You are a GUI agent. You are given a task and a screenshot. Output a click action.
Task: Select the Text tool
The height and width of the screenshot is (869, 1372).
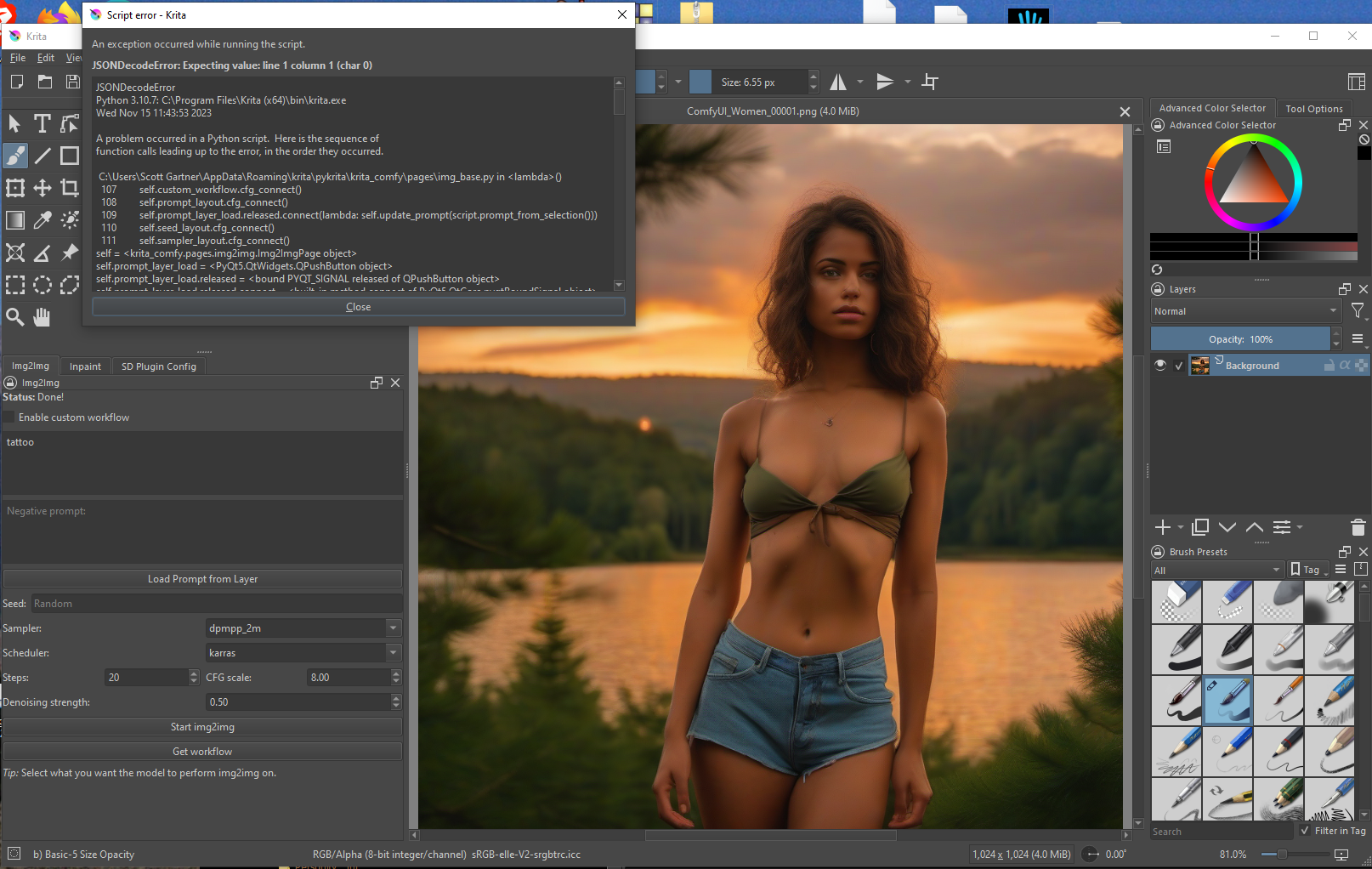[x=42, y=123]
